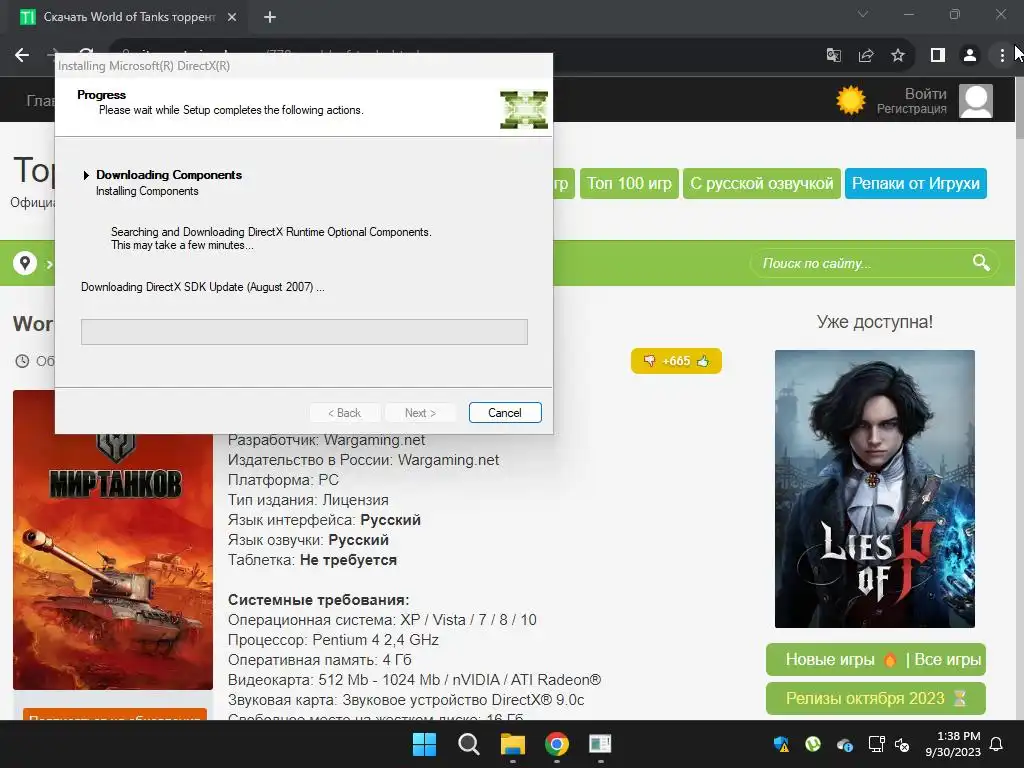Cancel the DirectX installation
Viewport: 1024px width, 768px height.
pos(505,413)
